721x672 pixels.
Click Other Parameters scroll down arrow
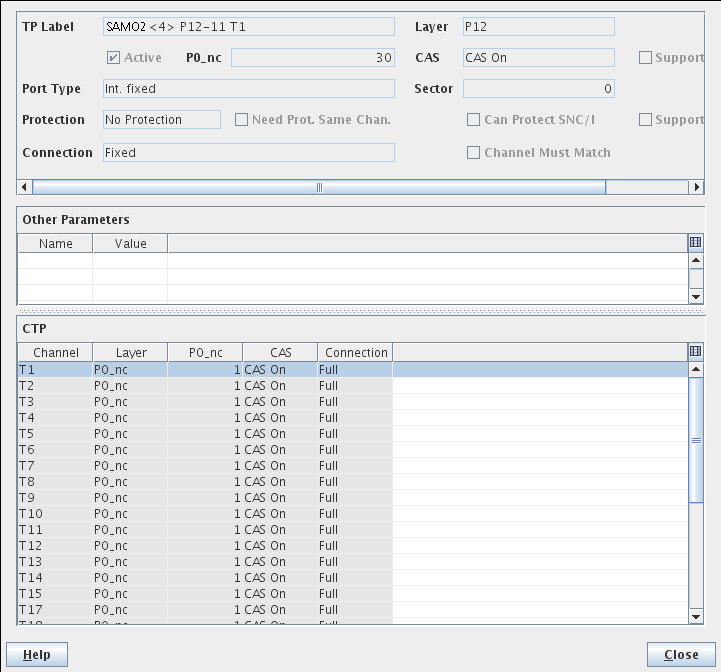click(697, 297)
